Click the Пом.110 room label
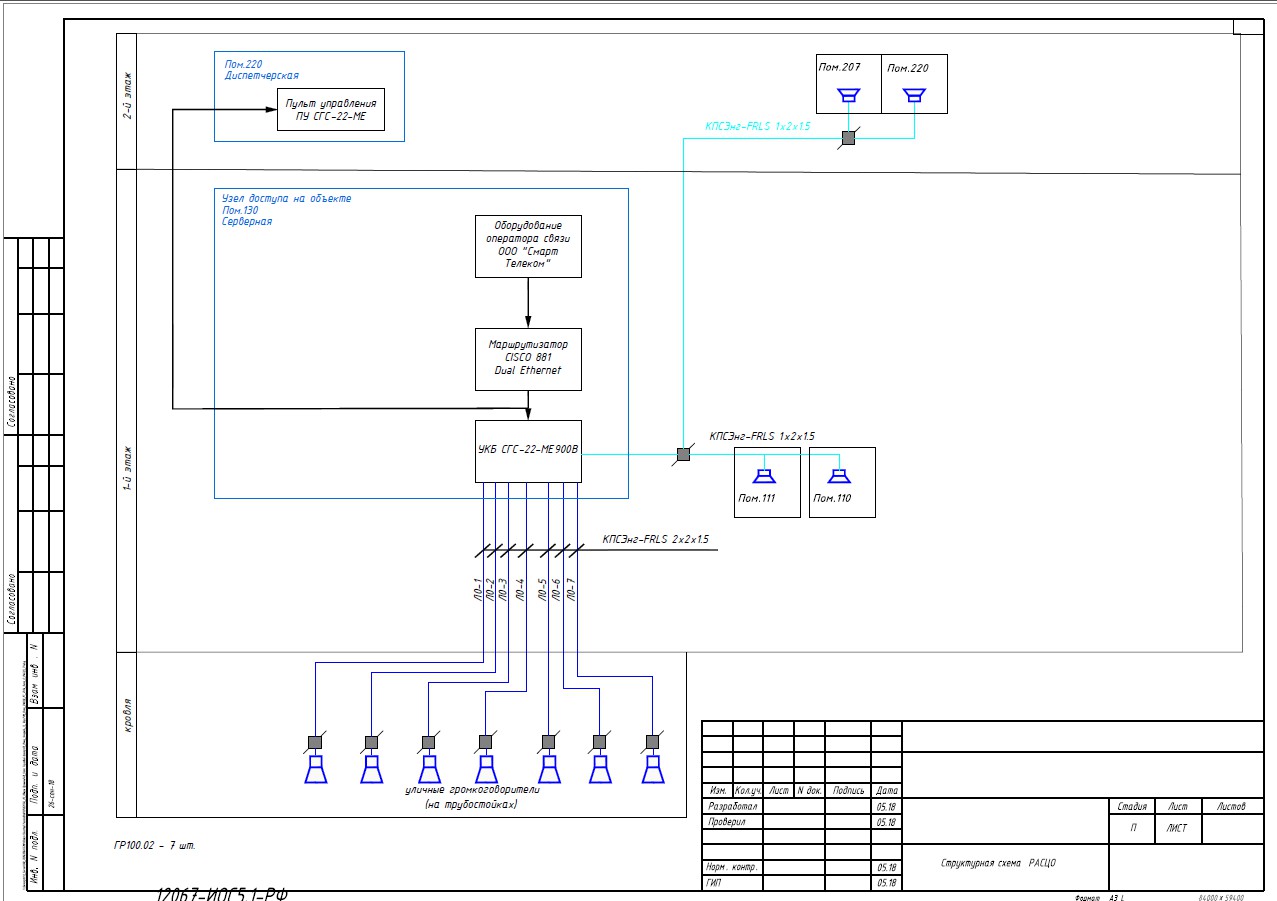 [x=832, y=498]
